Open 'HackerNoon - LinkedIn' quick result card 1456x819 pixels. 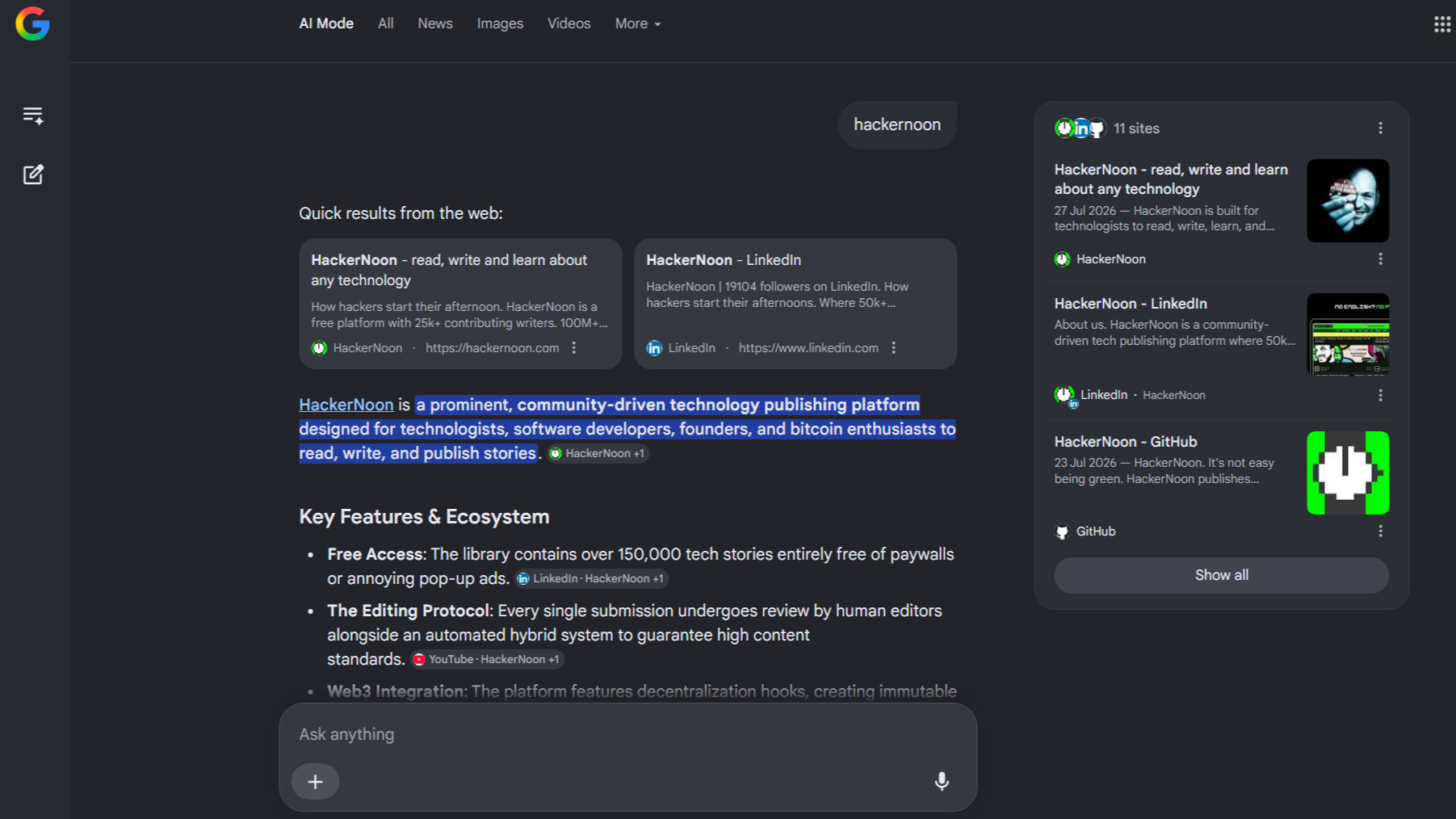click(x=795, y=304)
